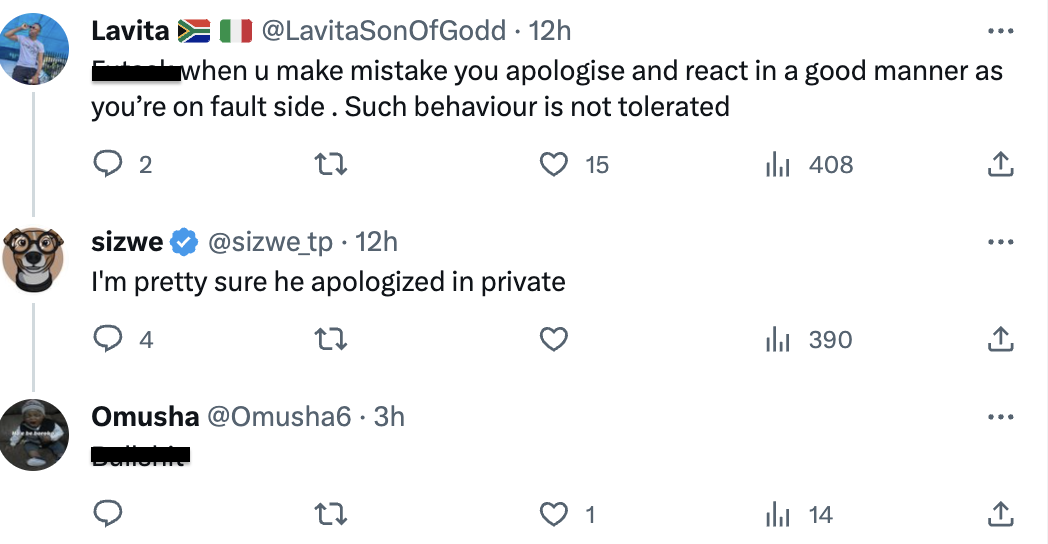Screen dimensions: 1048x544
Task: Share sizwe's tweet
Action: [x=1001, y=339]
